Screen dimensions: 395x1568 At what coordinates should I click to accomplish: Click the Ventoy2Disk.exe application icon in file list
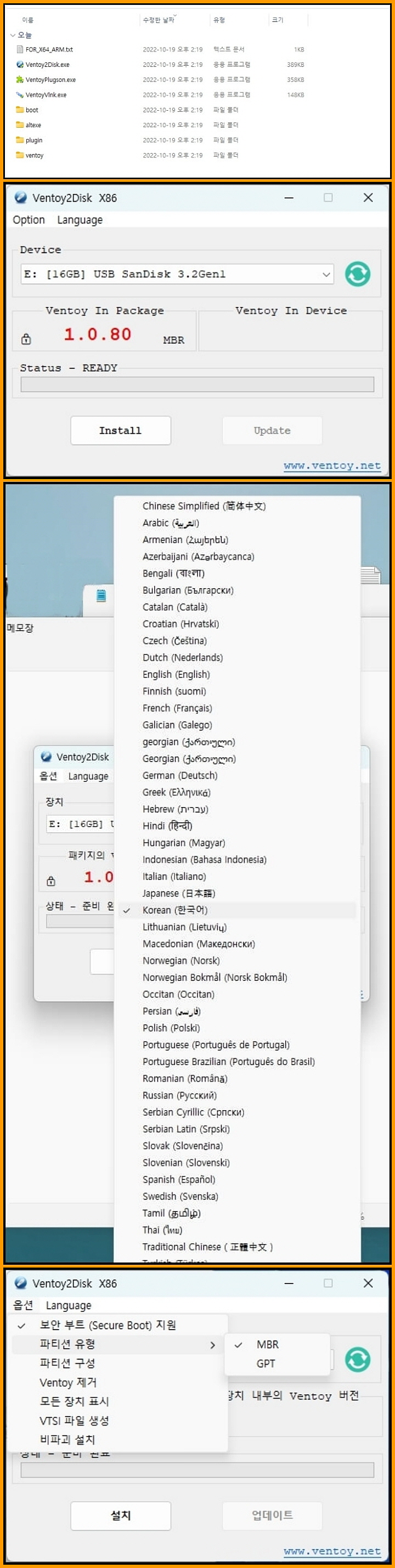click(20, 65)
